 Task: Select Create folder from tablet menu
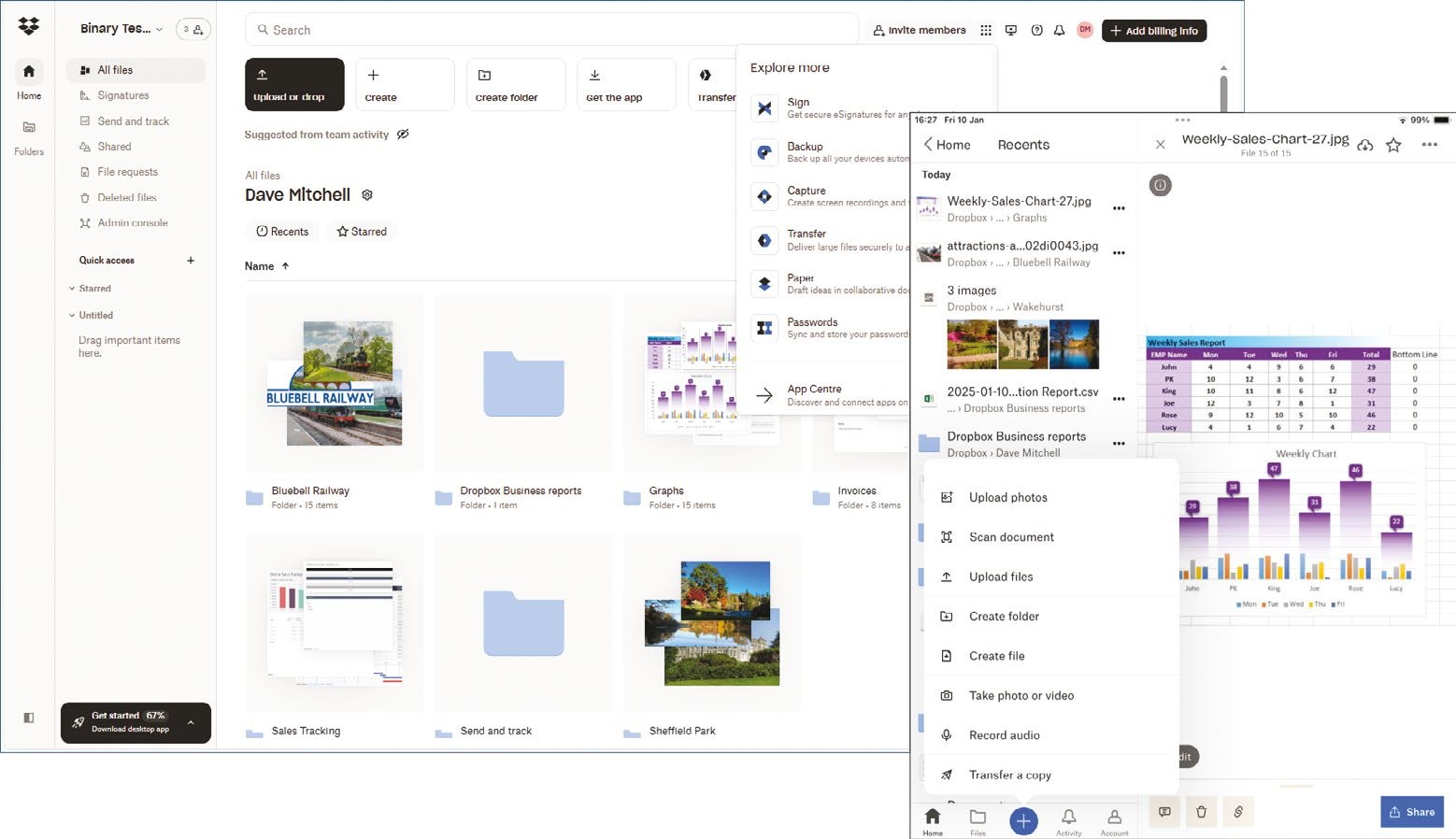point(1051,617)
